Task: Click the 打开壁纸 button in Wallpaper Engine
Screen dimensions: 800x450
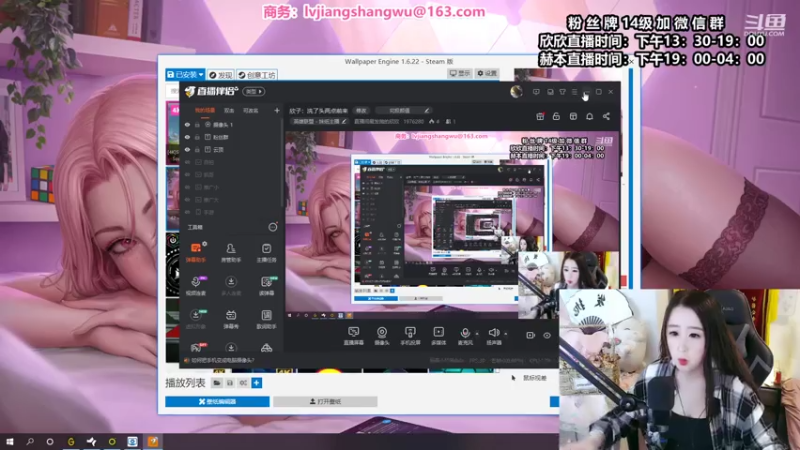Action: click(x=325, y=402)
